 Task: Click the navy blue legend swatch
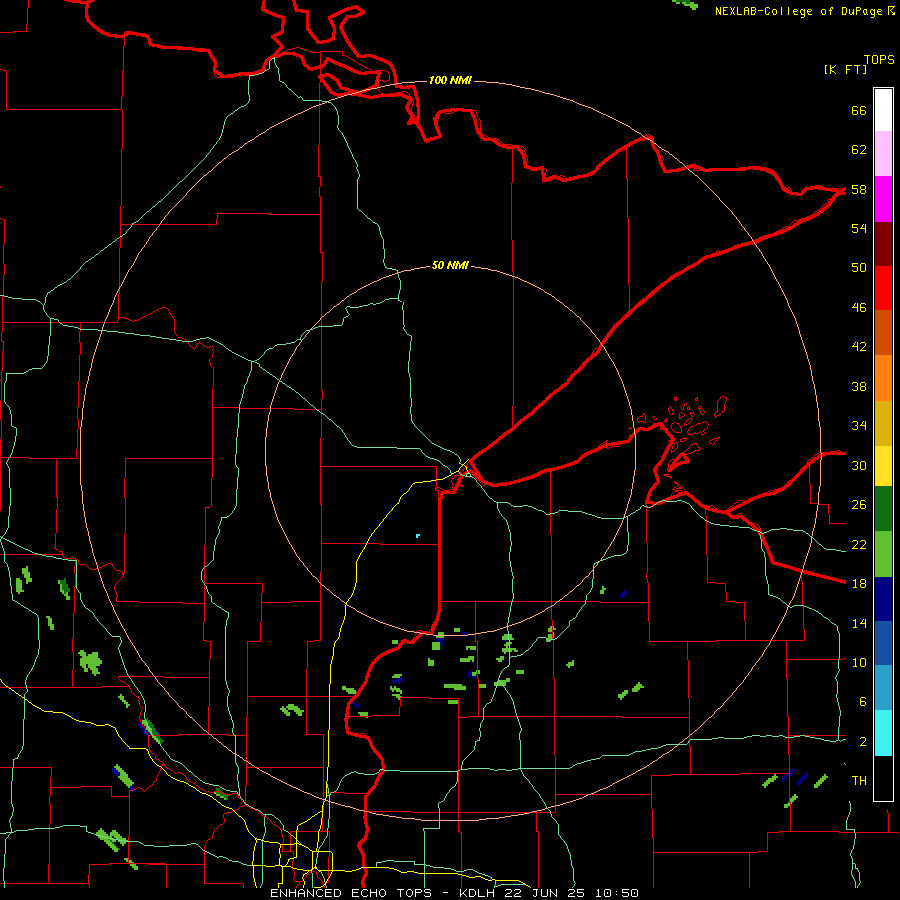pyautogui.click(x=883, y=599)
